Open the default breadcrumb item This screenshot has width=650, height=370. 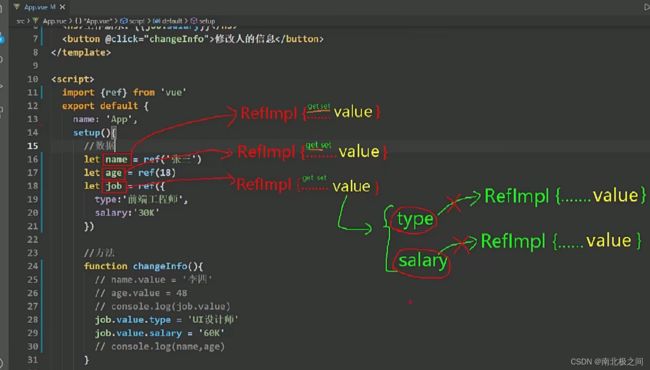(172, 21)
